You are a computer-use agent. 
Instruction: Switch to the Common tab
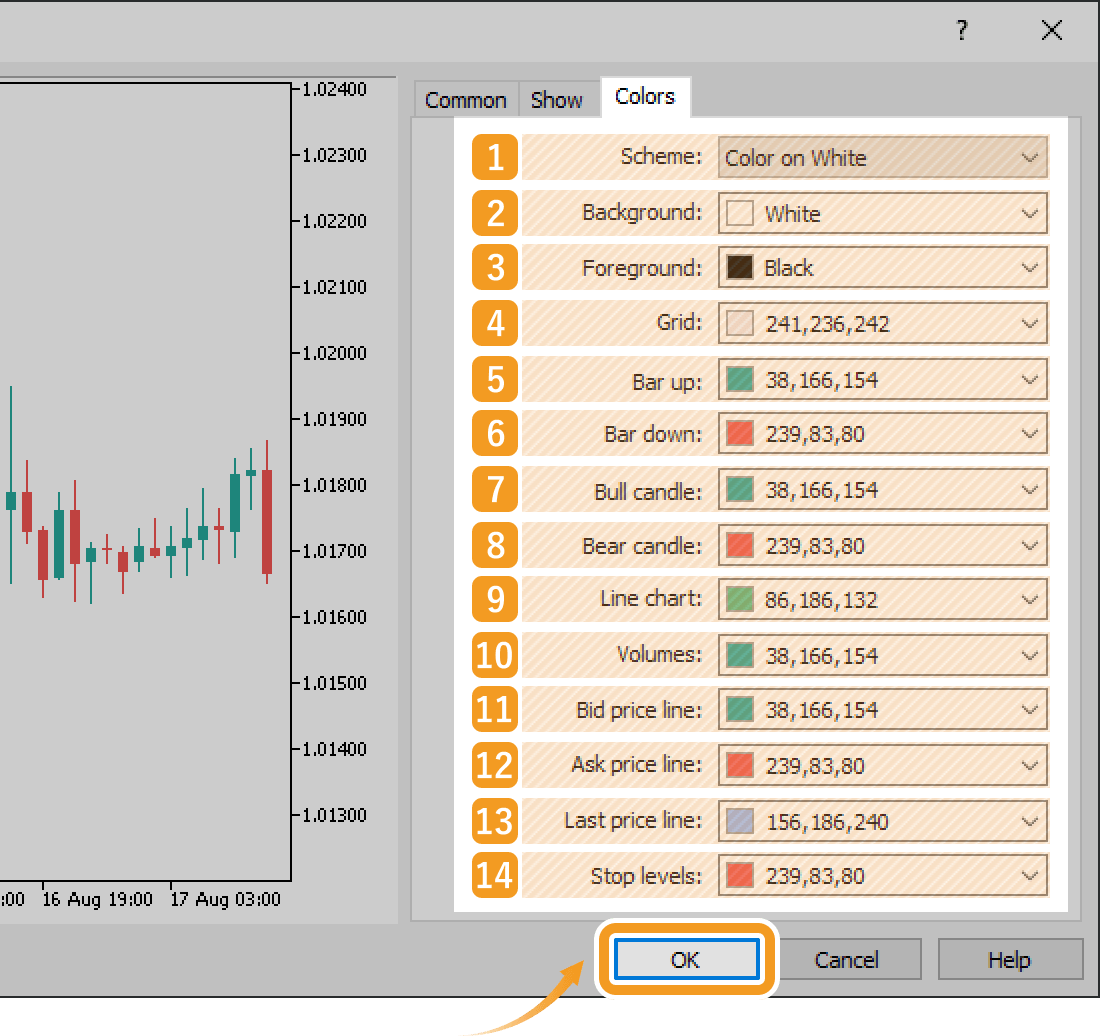pyautogui.click(x=465, y=100)
